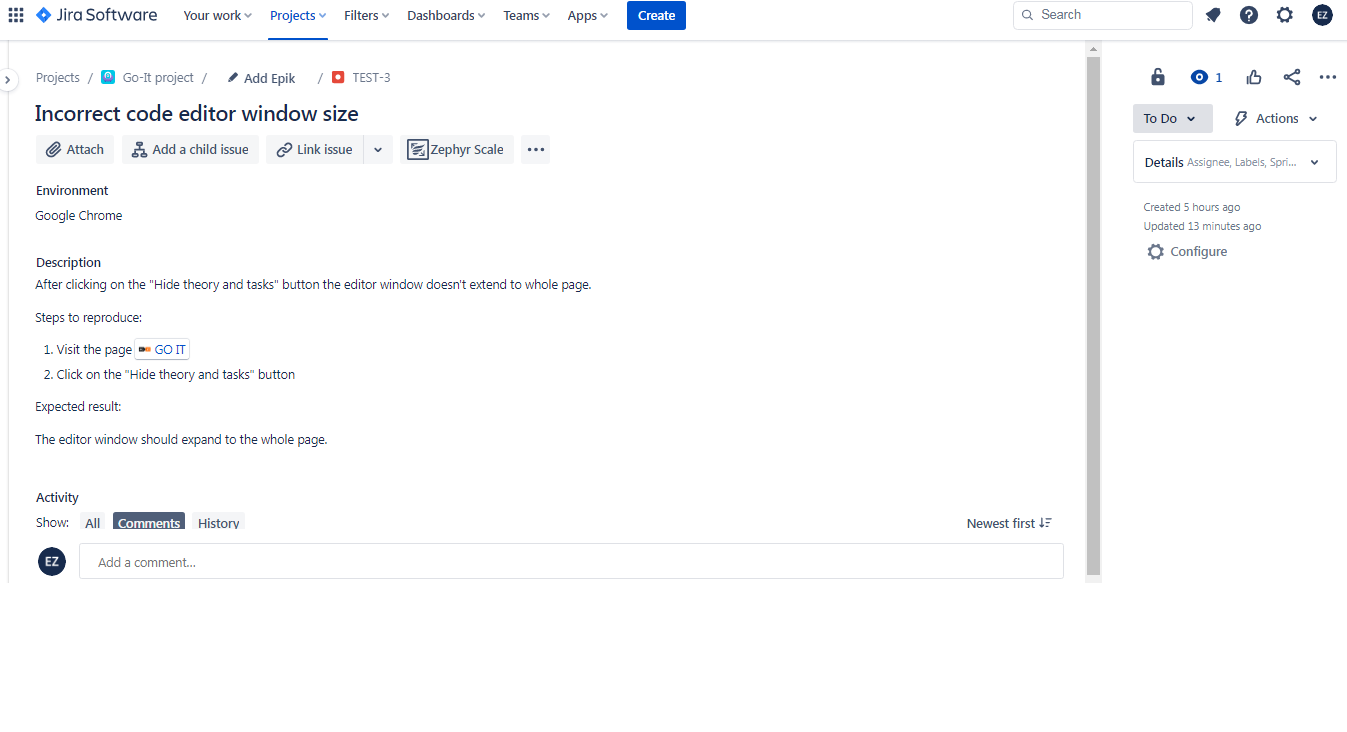Viewport: 1347px width, 732px height.
Task: Open more actions via the ellipsis icon
Action: tap(1327, 77)
